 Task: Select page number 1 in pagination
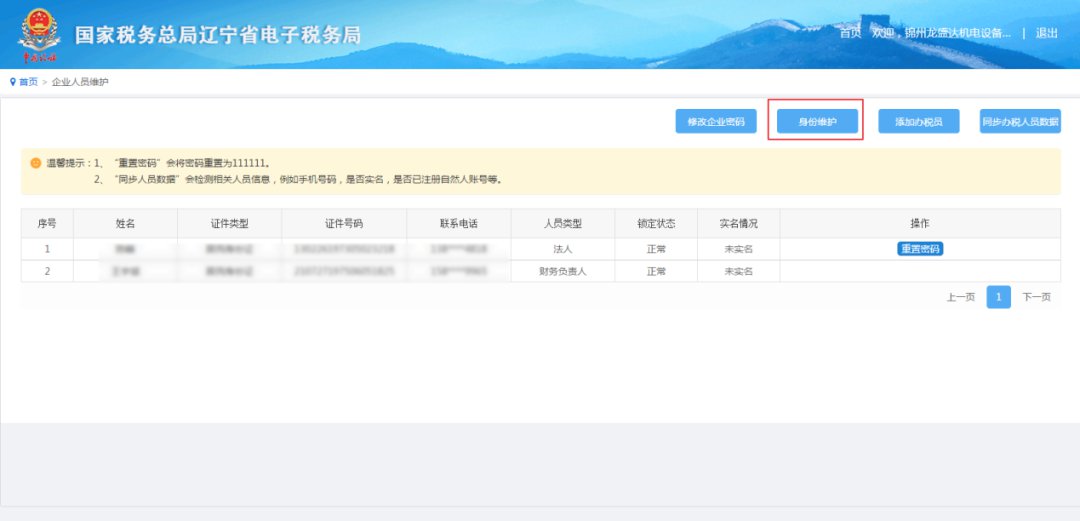pos(998,297)
